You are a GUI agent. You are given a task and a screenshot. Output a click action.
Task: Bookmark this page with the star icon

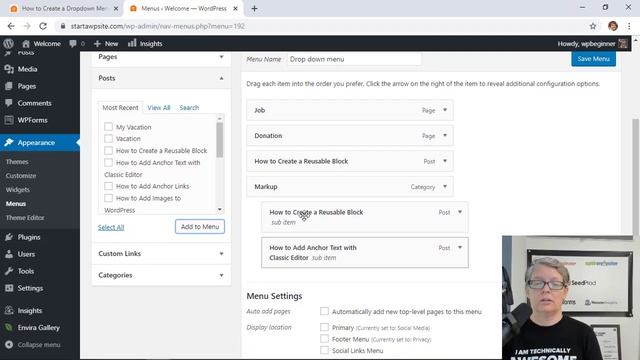coord(593,26)
